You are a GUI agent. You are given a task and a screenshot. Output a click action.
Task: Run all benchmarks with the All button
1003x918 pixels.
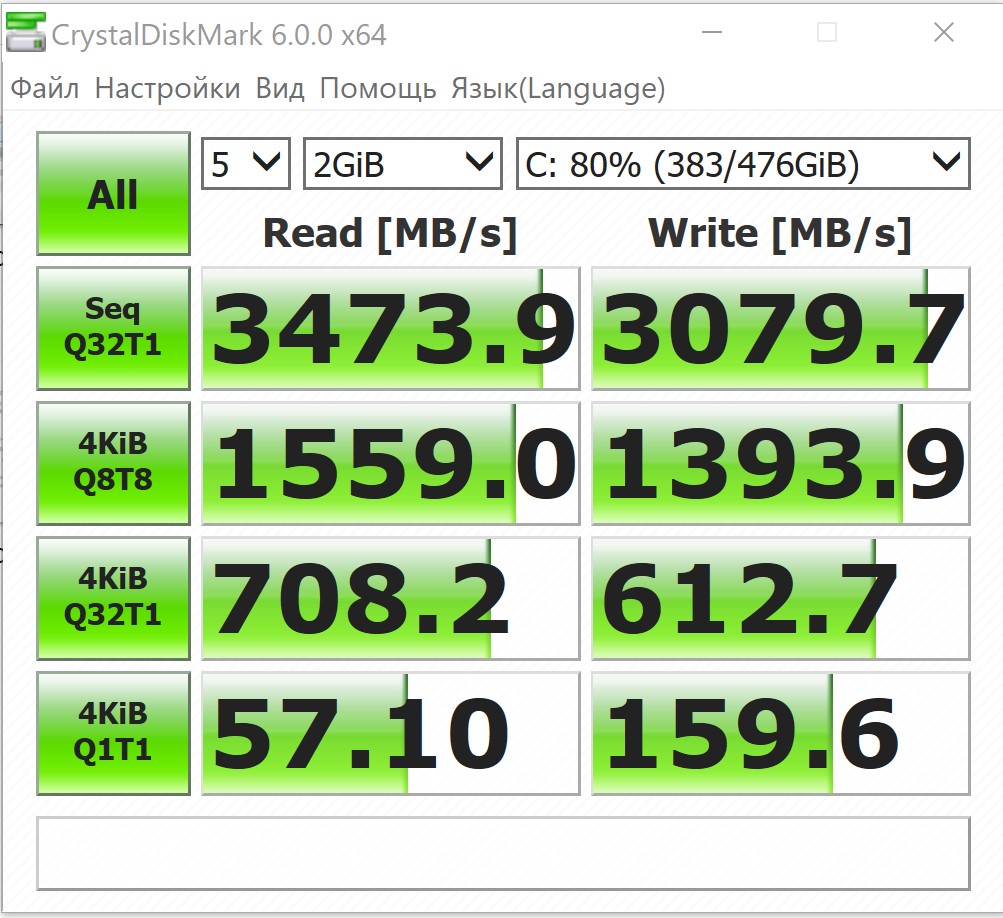tap(113, 193)
